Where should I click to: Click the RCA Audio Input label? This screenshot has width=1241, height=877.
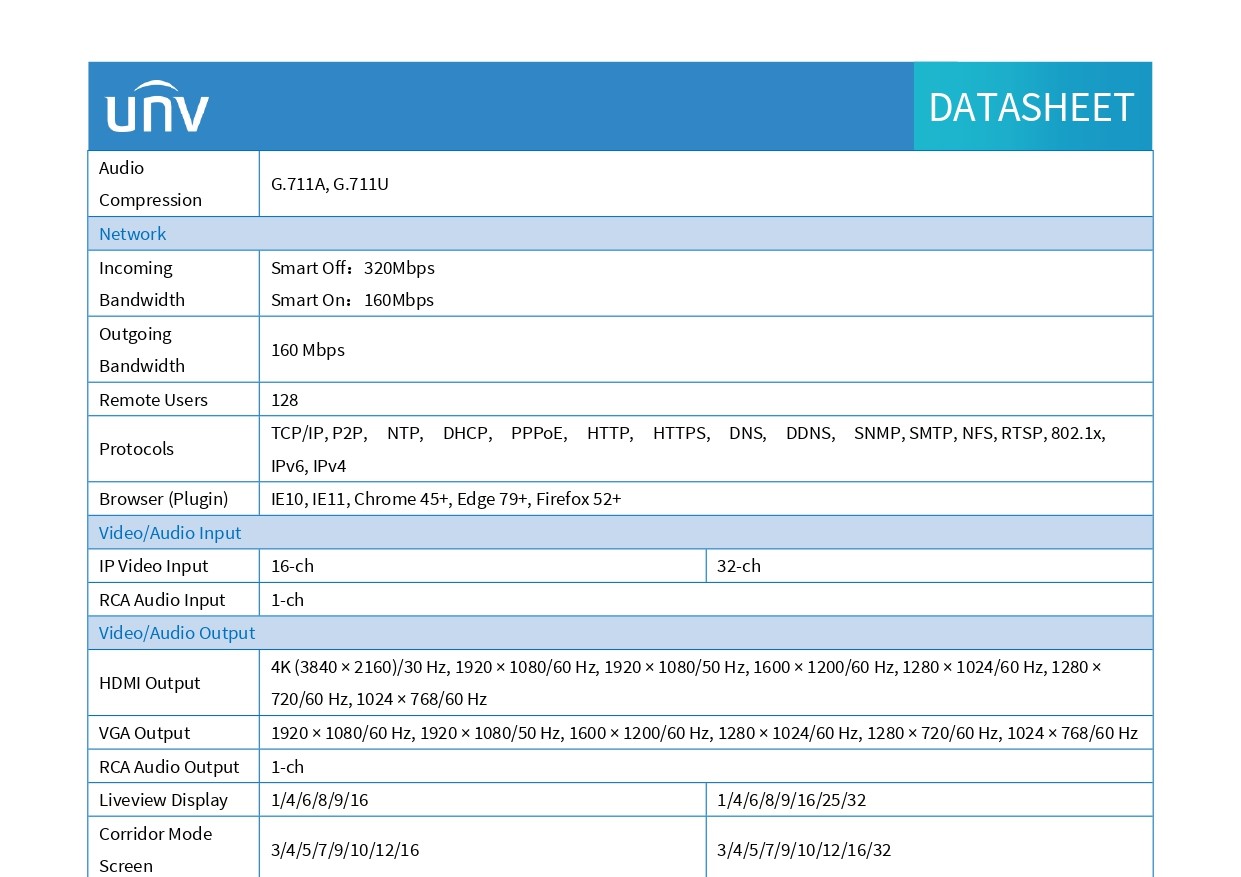(x=162, y=600)
